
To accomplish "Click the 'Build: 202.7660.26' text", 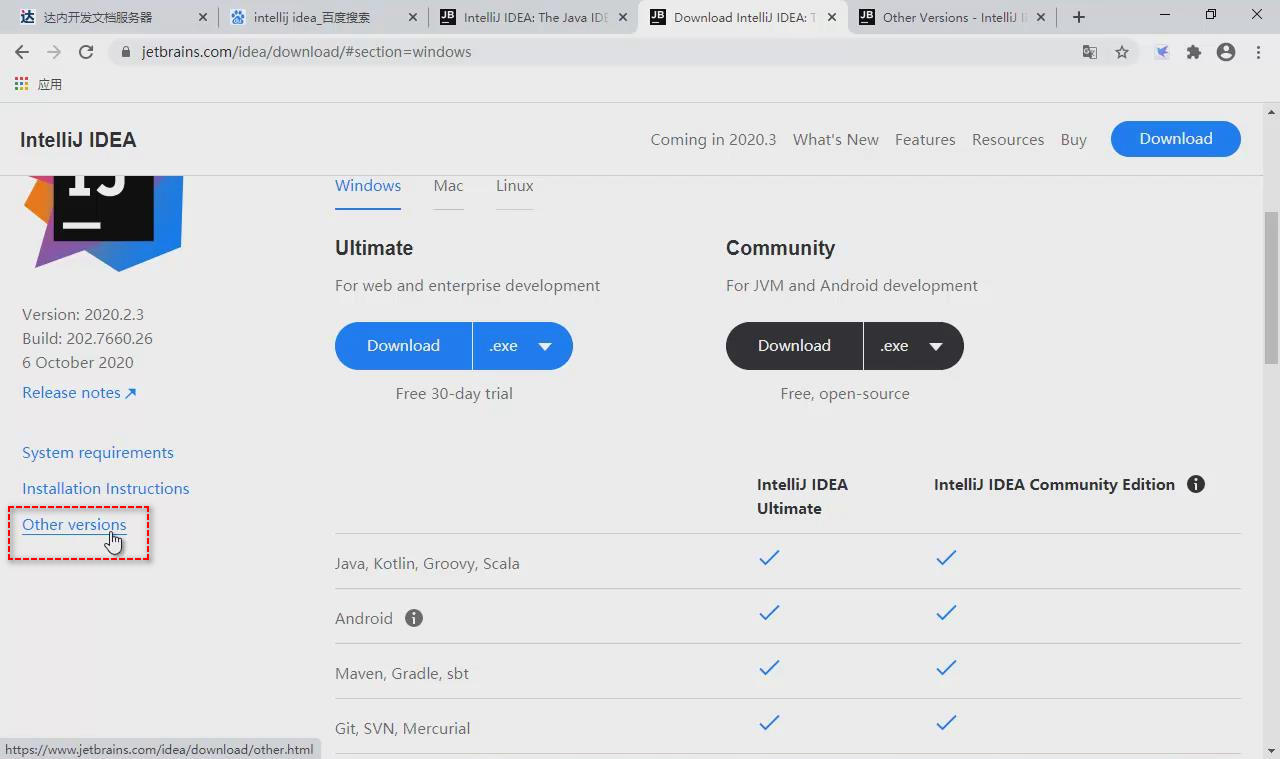I will (87, 339).
